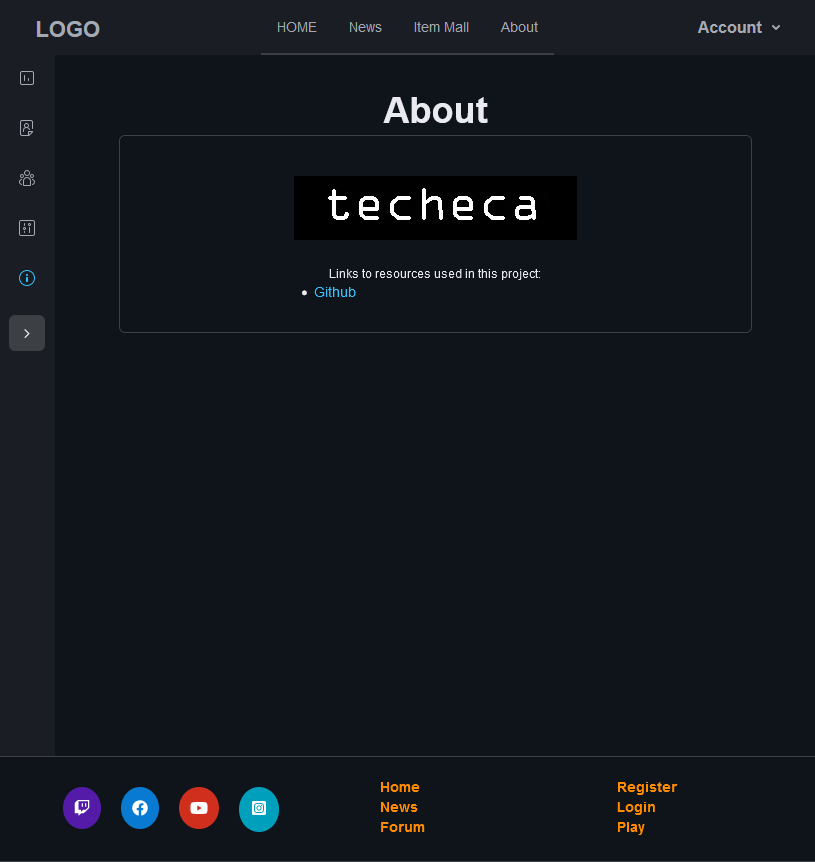Click the Register link in footer
815x862 pixels.
[646, 787]
